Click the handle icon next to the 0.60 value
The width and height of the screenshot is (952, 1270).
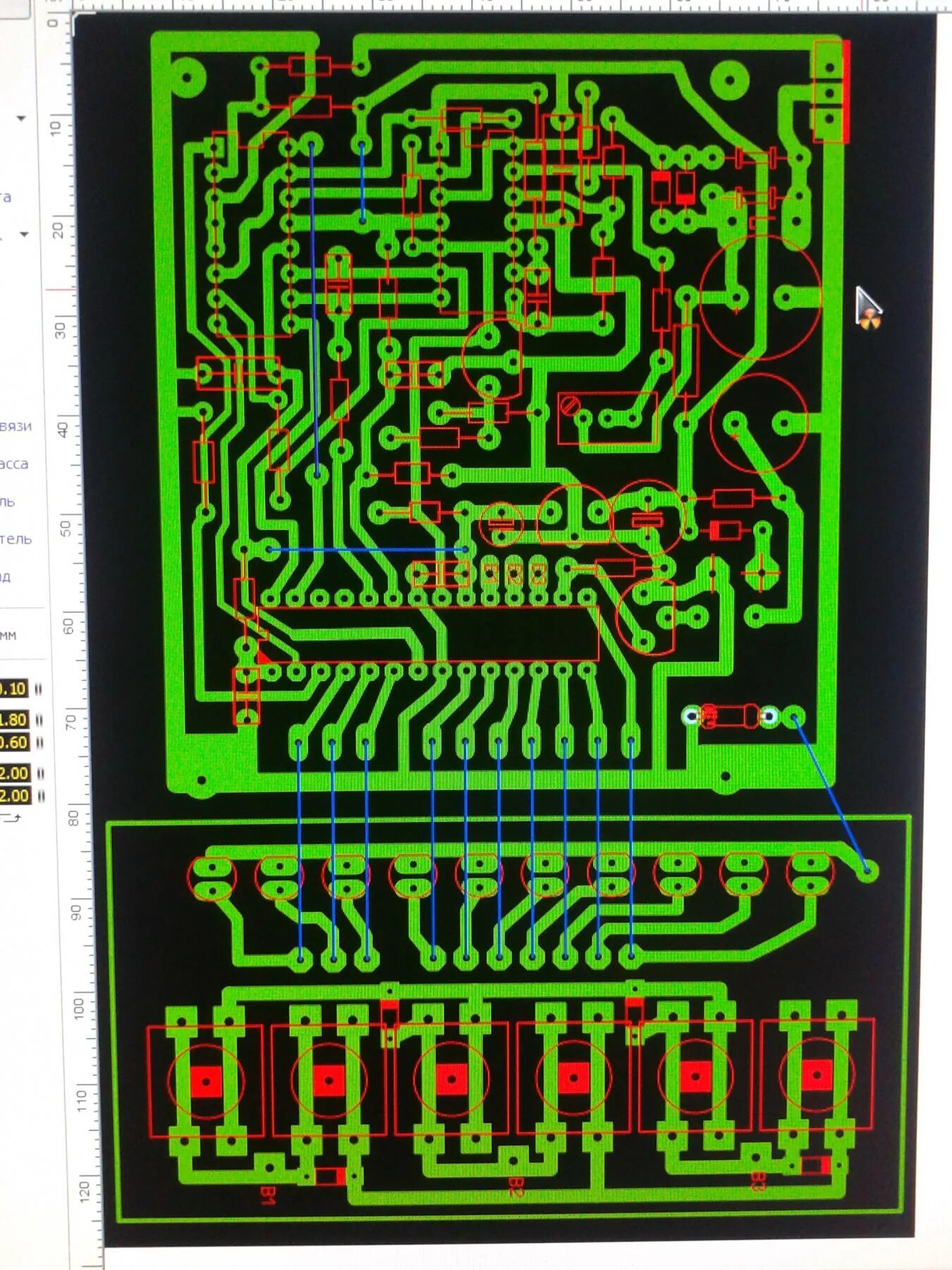tap(39, 742)
